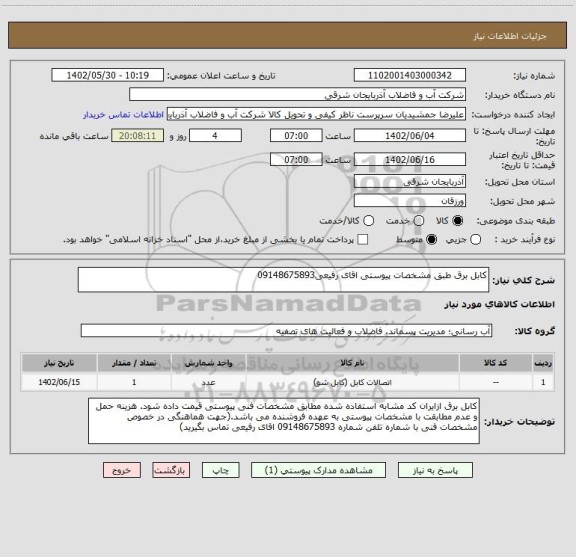Viewport: 576px width, 557px height.
Task: Click the نام کالا column header
Action: (352, 363)
